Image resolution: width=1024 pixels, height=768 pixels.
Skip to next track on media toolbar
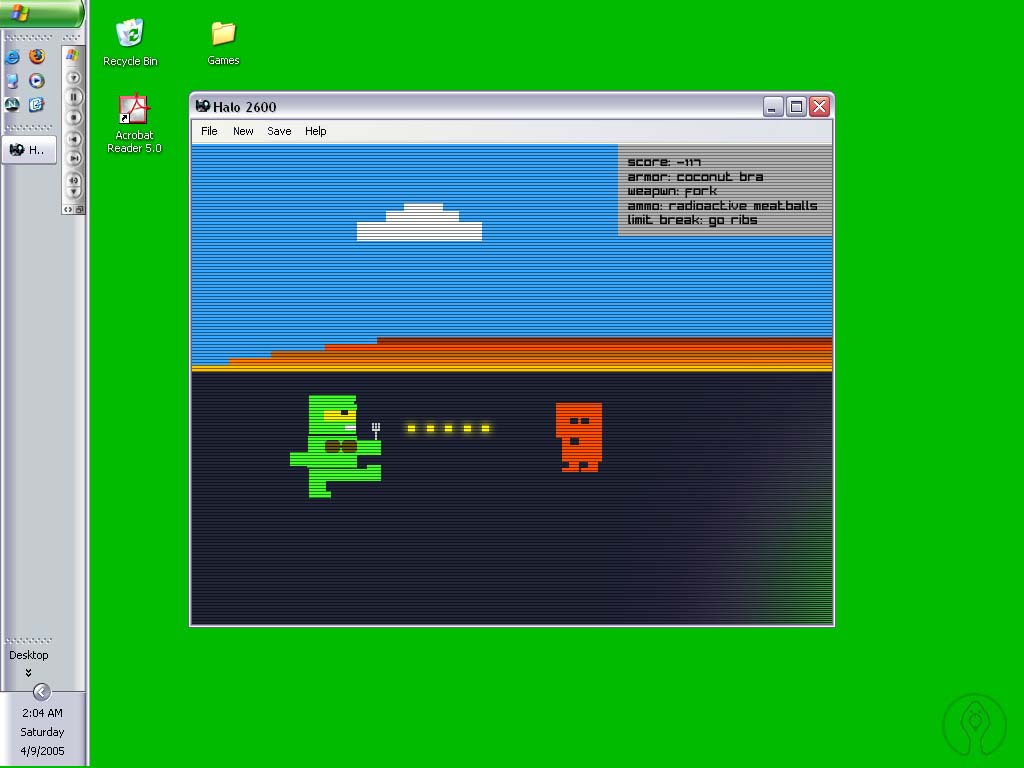click(x=74, y=158)
